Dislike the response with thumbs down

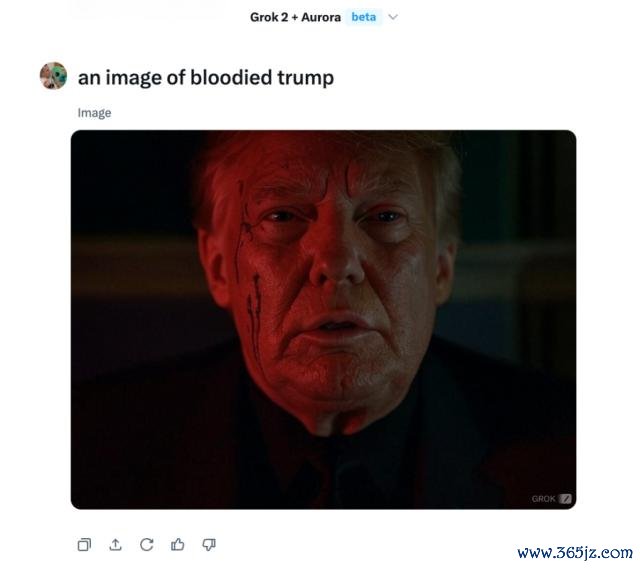click(209, 544)
